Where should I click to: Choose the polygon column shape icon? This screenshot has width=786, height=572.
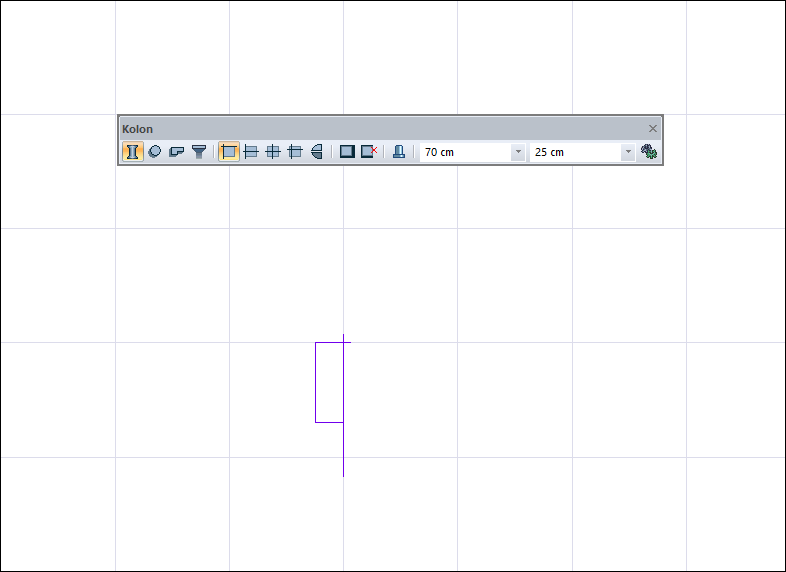(x=176, y=151)
